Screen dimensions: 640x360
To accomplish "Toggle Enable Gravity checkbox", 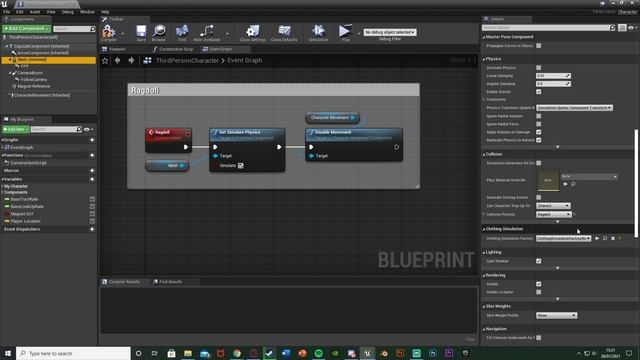I will tap(539, 92).
